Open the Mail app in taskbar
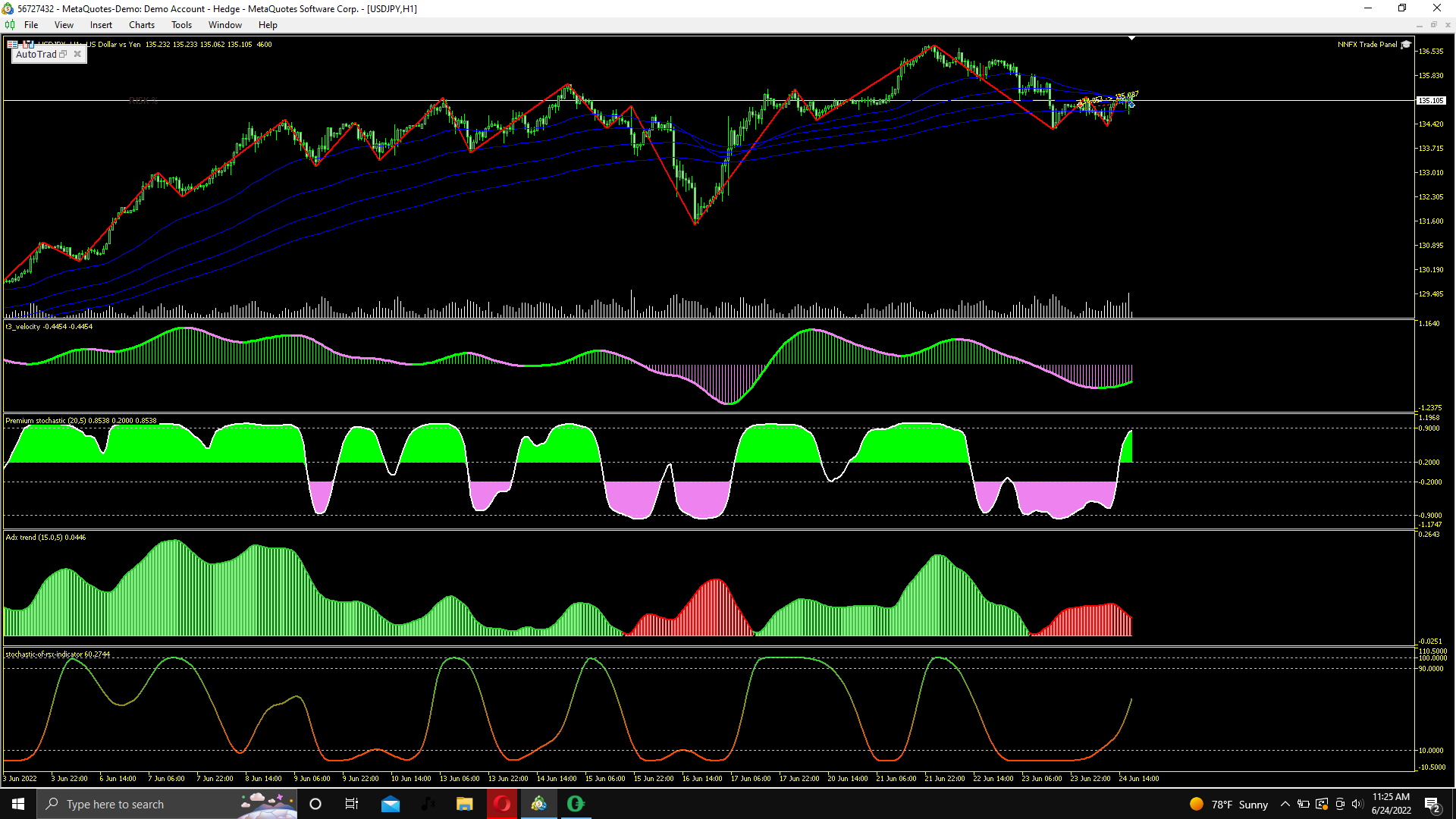Viewport: 1456px width, 819px height. tap(391, 804)
